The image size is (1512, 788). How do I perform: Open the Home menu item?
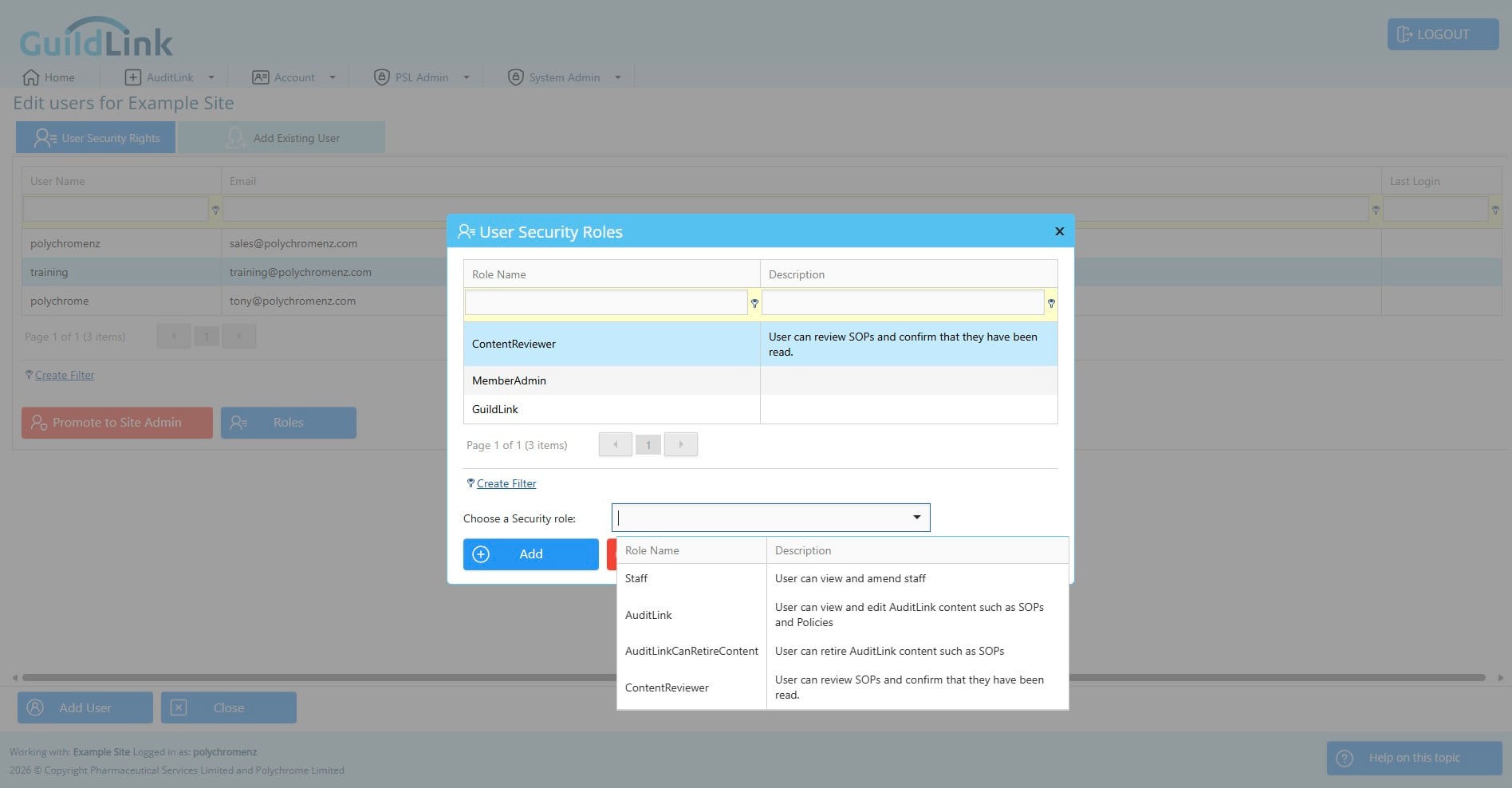49,77
